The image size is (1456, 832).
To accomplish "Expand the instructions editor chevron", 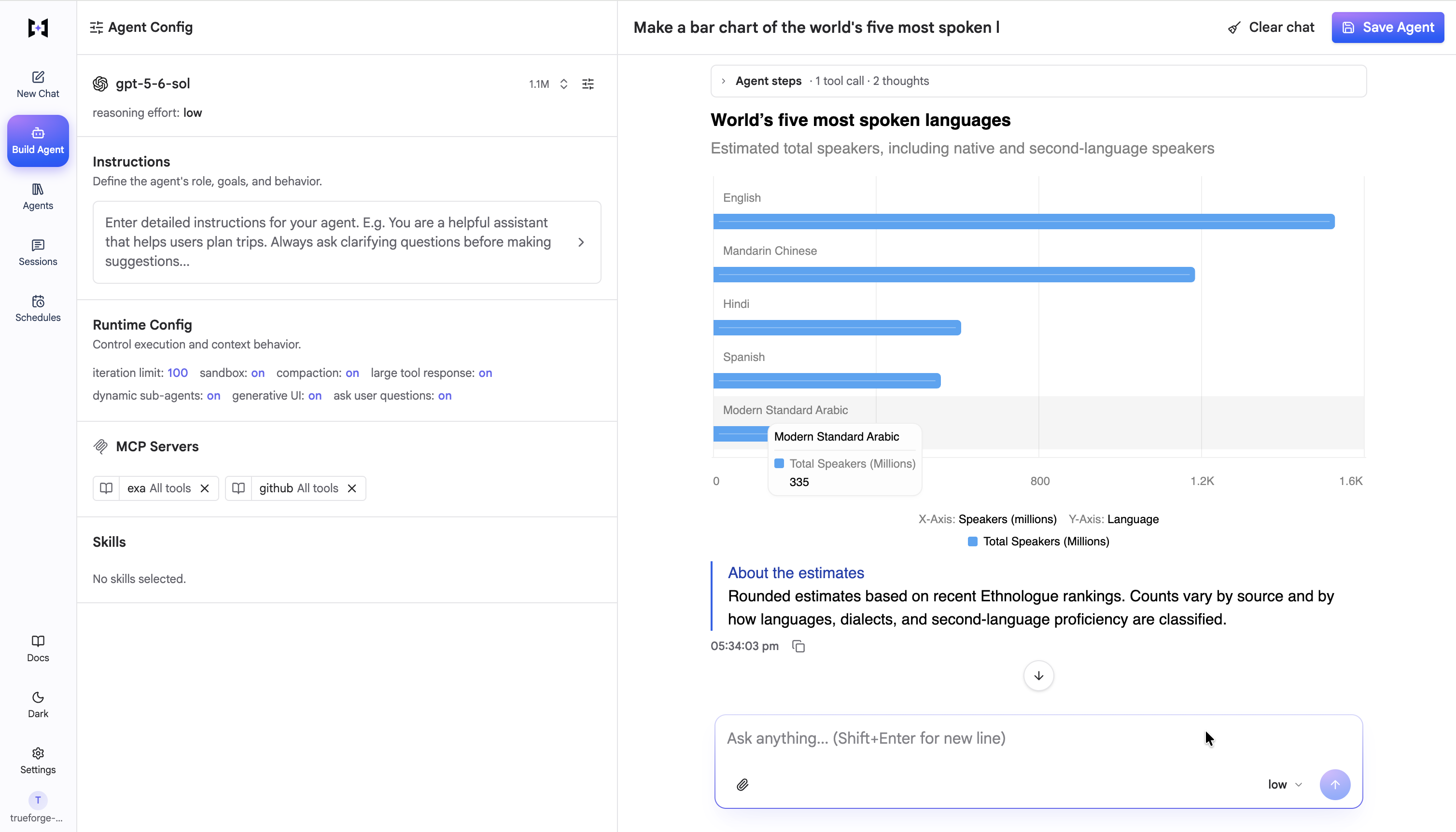I will click(x=581, y=242).
